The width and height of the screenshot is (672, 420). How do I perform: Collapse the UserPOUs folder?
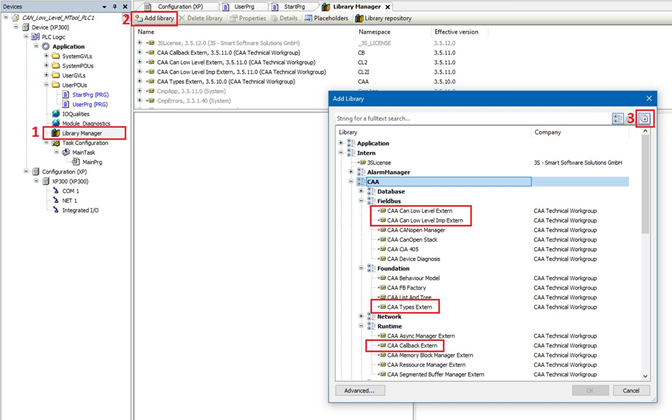point(47,84)
